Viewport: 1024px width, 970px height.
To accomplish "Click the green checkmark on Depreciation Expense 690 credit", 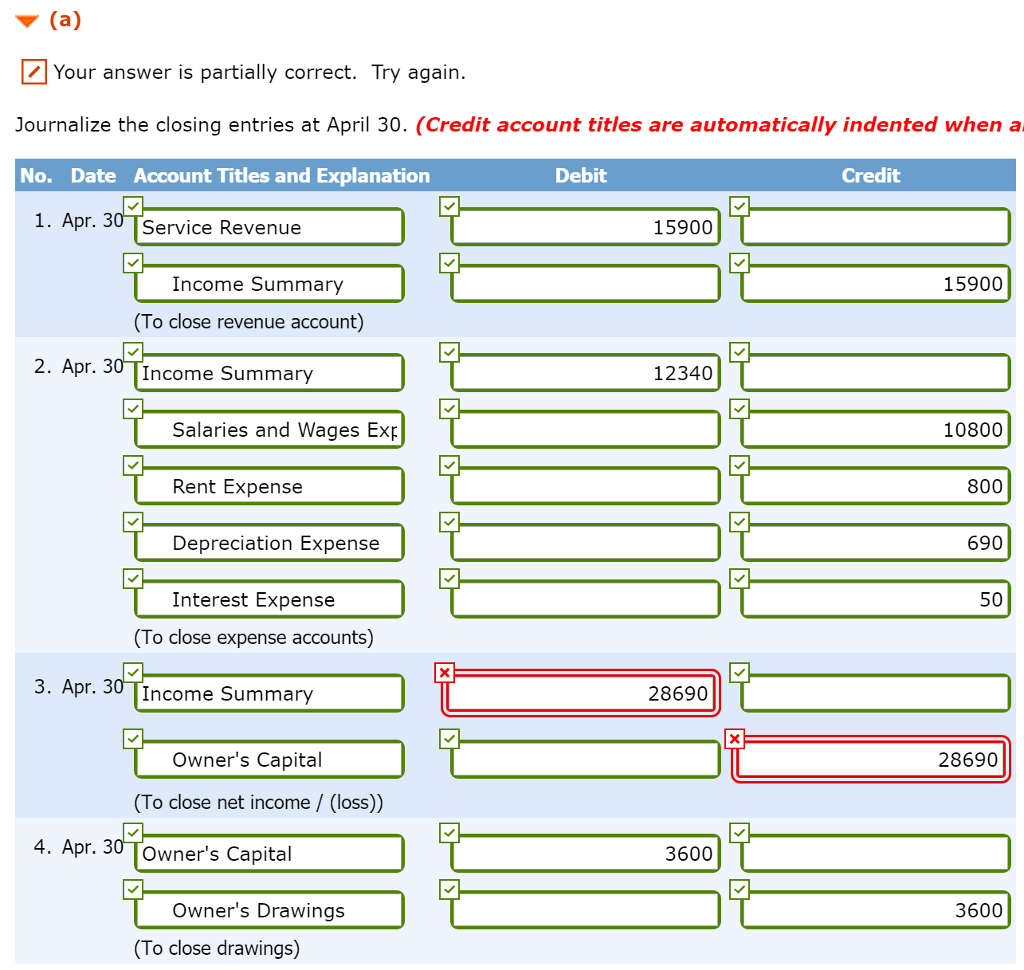I will point(740,521).
